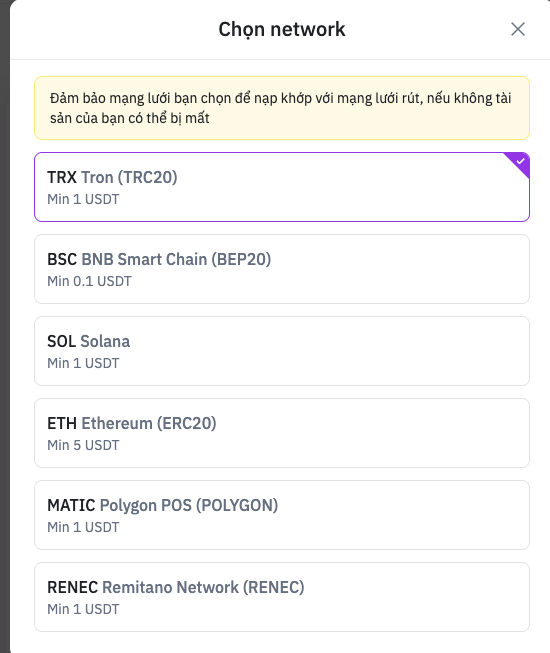The height and width of the screenshot is (653, 550).
Task: Click Min 1 USDT under Tron
Action: (x=83, y=199)
